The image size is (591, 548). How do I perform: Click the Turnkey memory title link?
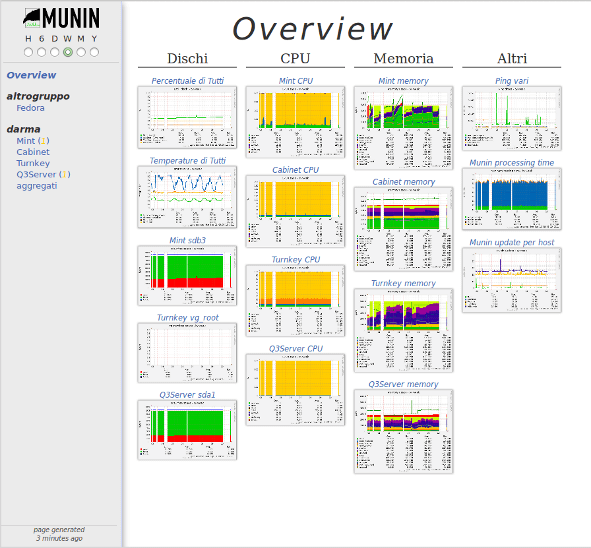pos(403,283)
